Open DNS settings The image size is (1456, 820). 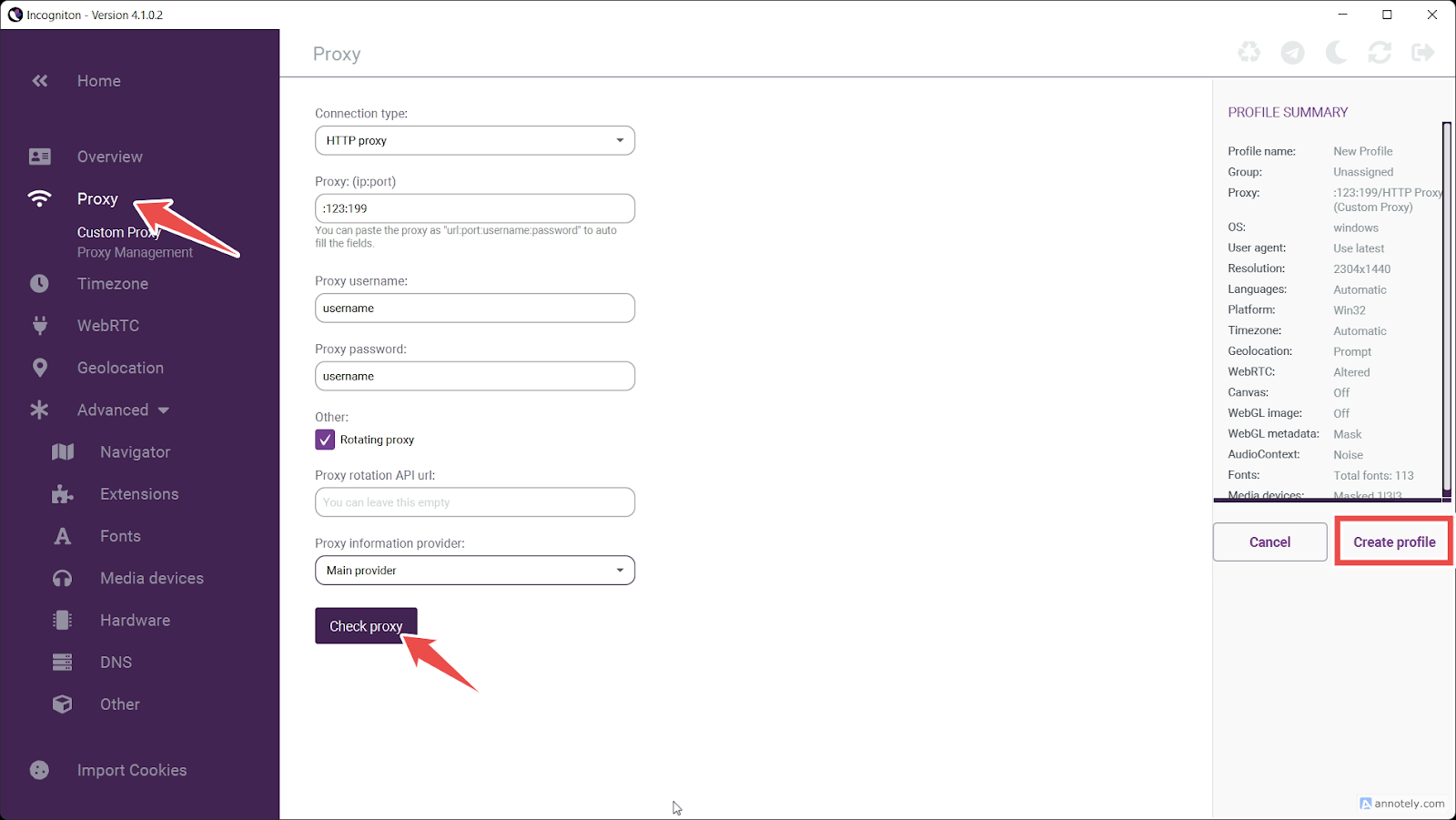coord(116,662)
